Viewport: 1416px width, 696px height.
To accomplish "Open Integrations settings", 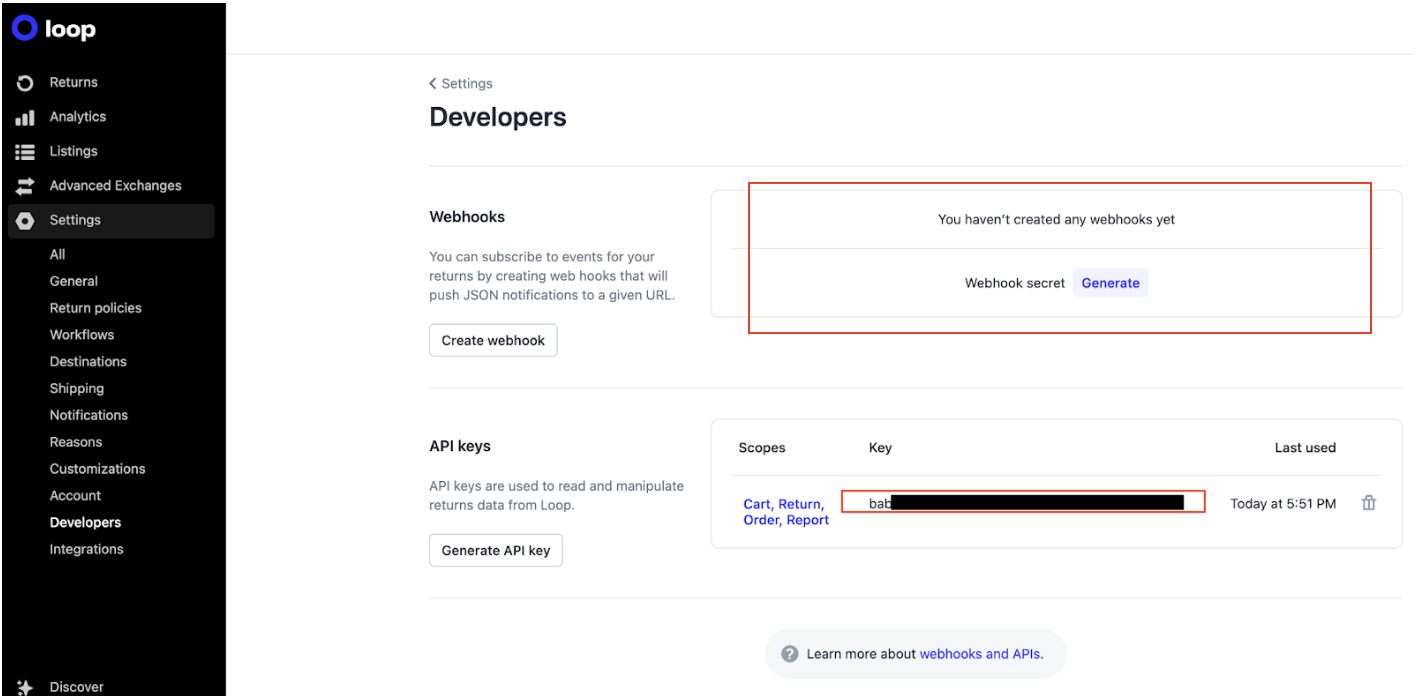I will tap(87, 549).
